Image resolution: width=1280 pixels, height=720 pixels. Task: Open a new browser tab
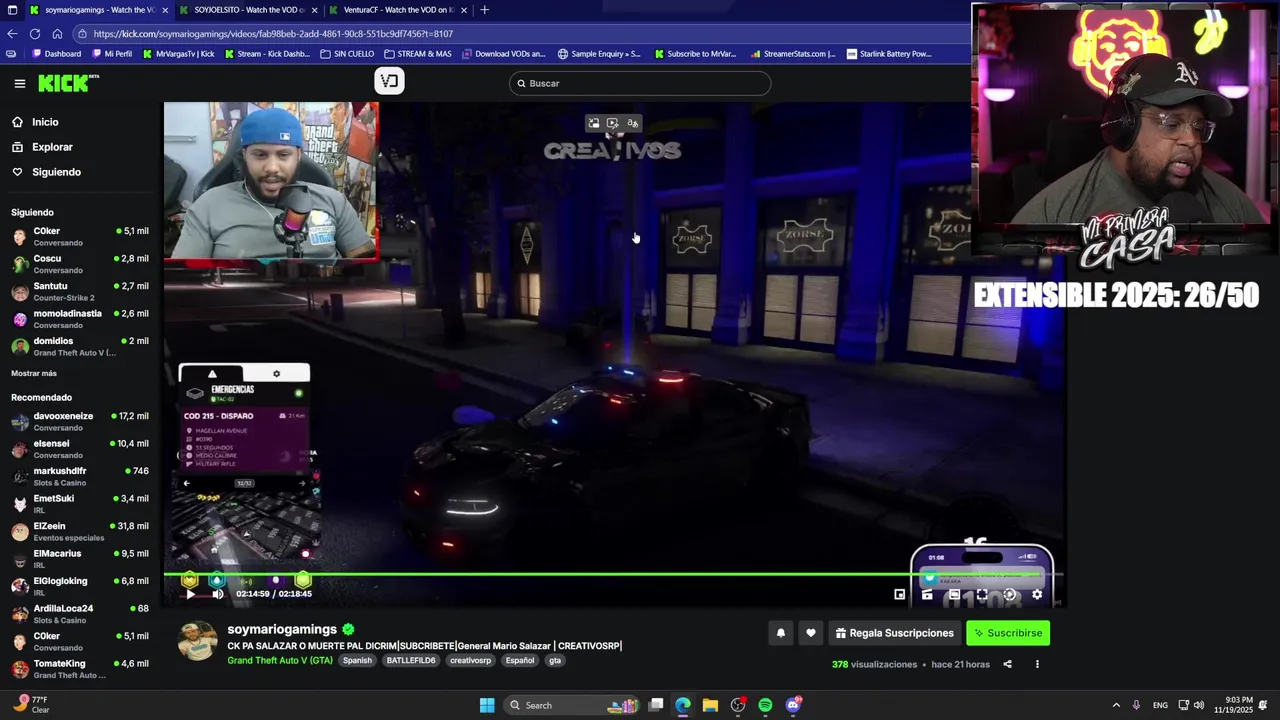click(x=485, y=10)
